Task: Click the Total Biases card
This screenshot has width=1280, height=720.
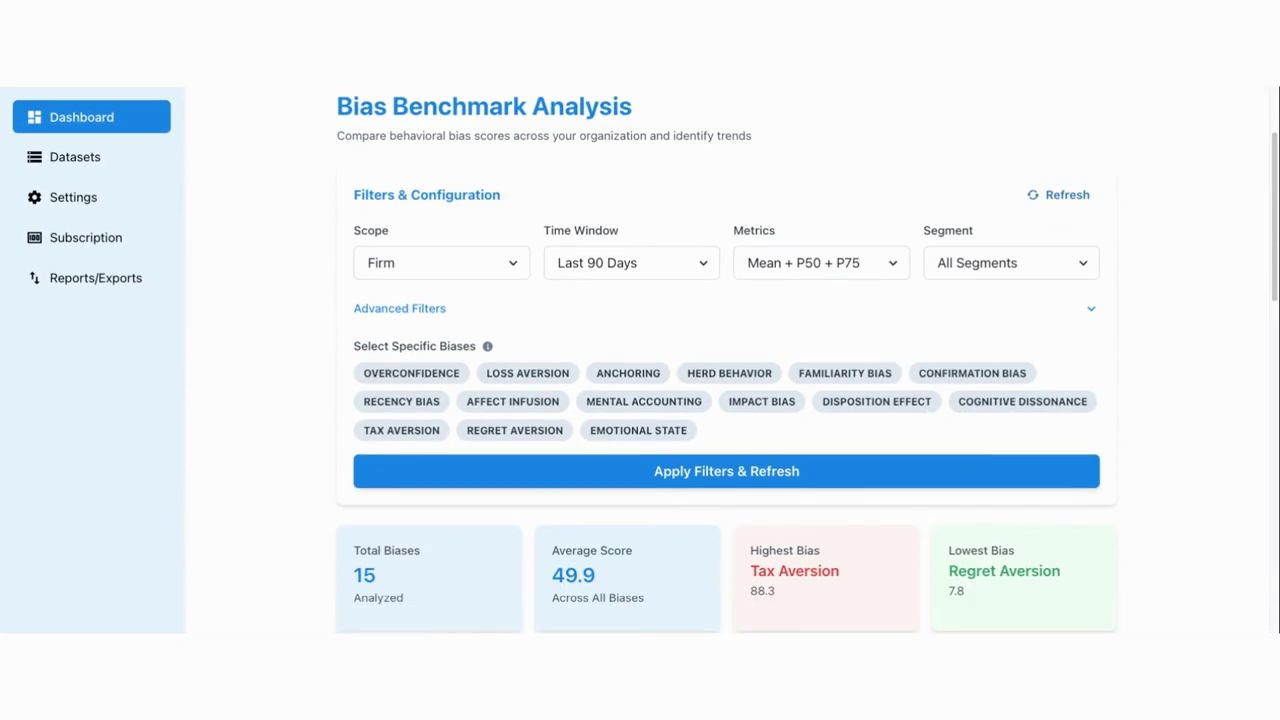Action: pos(429,578)
